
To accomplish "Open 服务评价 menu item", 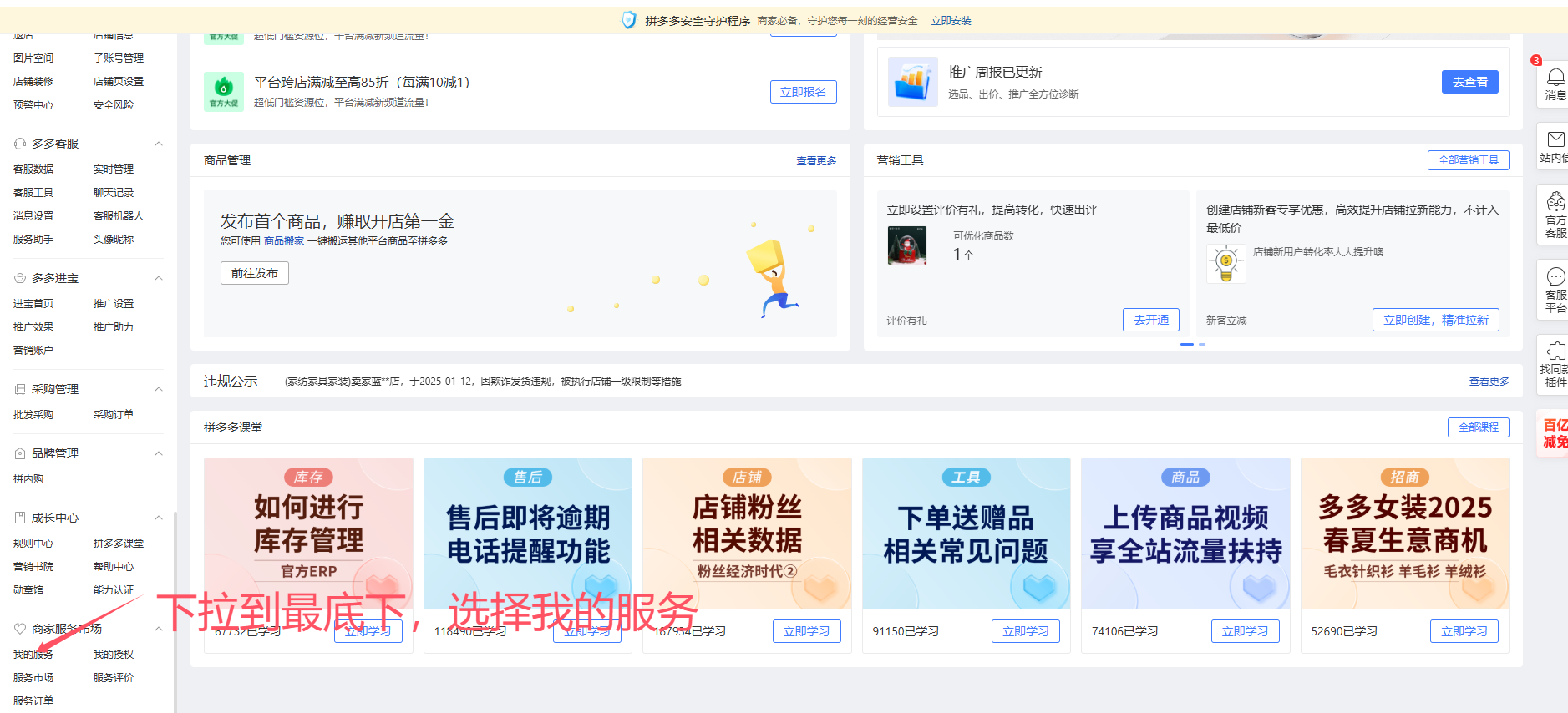I will tap(114, 678).
